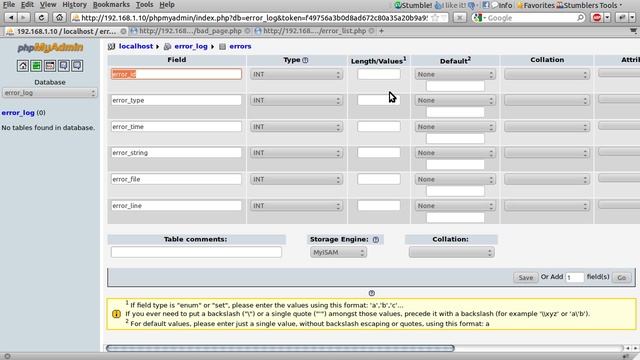Click the error_string field name input
Viewport: 640px width, 360px height.
176,153
